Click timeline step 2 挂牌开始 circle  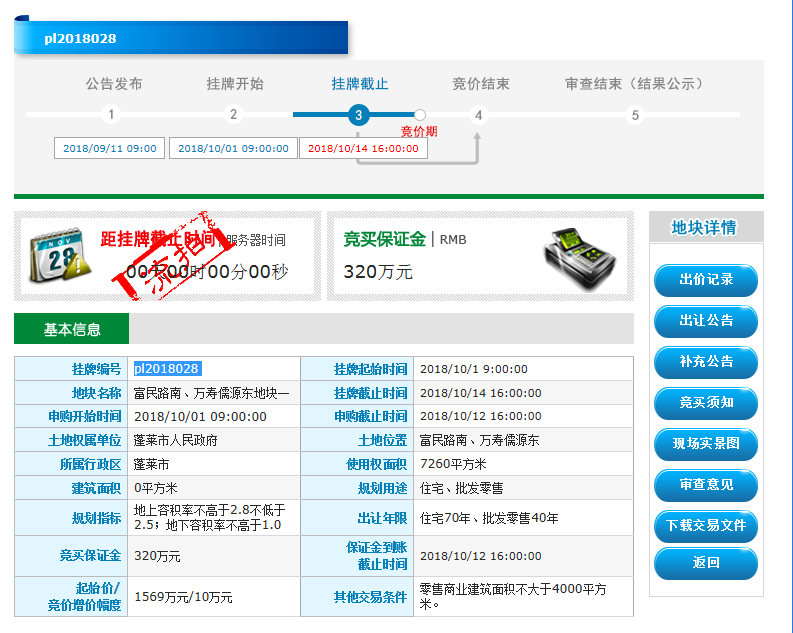233,115
